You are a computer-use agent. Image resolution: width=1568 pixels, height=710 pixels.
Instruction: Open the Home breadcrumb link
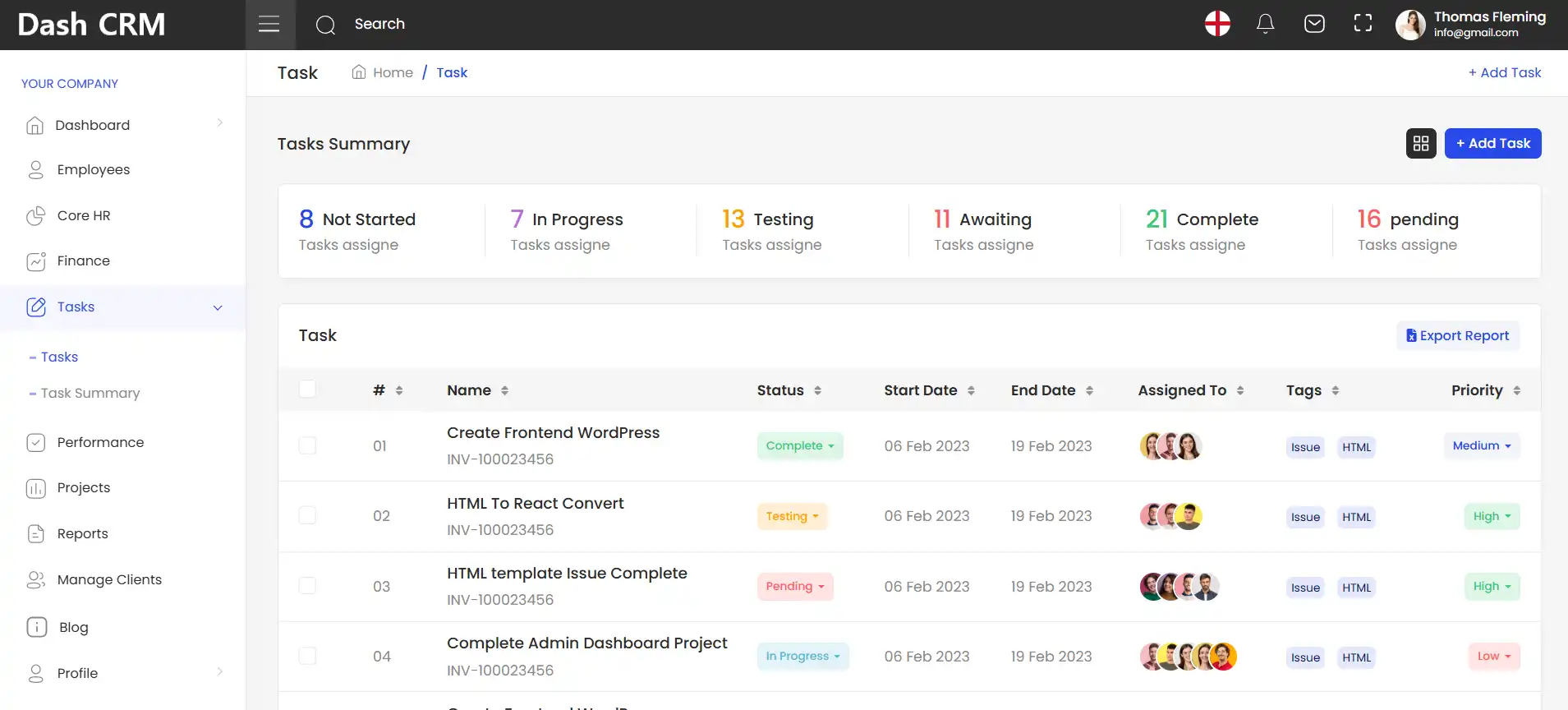coord(393,73)
